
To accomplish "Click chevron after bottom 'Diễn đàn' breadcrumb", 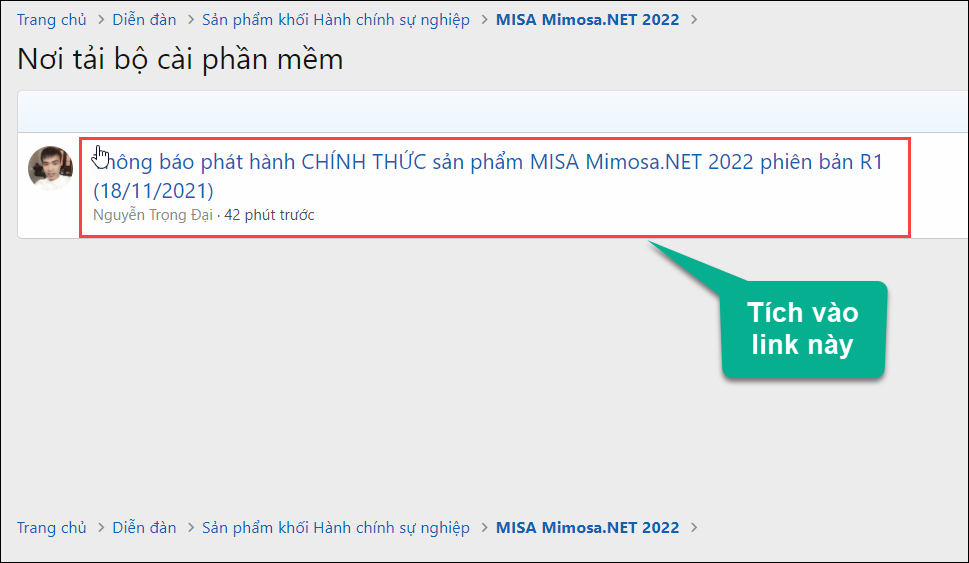I will pos(191,528).
